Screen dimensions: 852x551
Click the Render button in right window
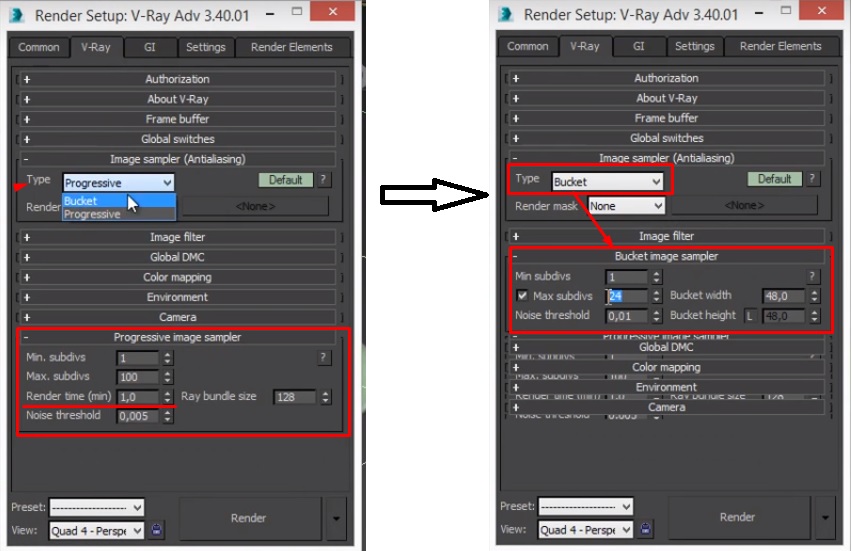(738, 517)
